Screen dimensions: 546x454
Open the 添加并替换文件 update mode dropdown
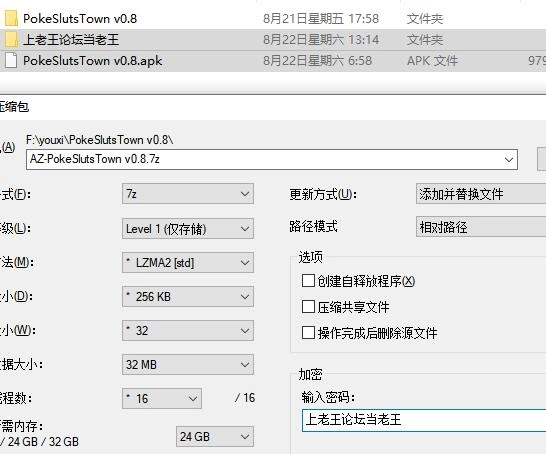pos(481,194)
